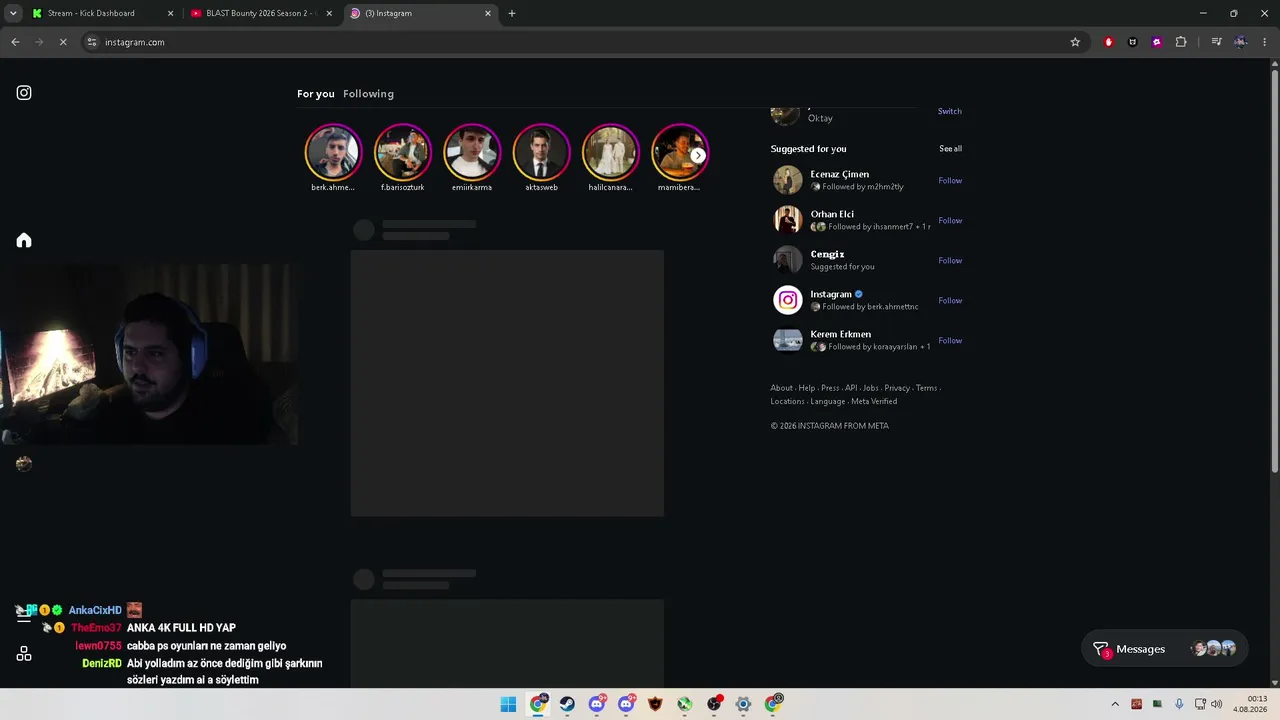Select the For you feed tab
This screenshot has height=720, width=1280.
coord(316,94)
